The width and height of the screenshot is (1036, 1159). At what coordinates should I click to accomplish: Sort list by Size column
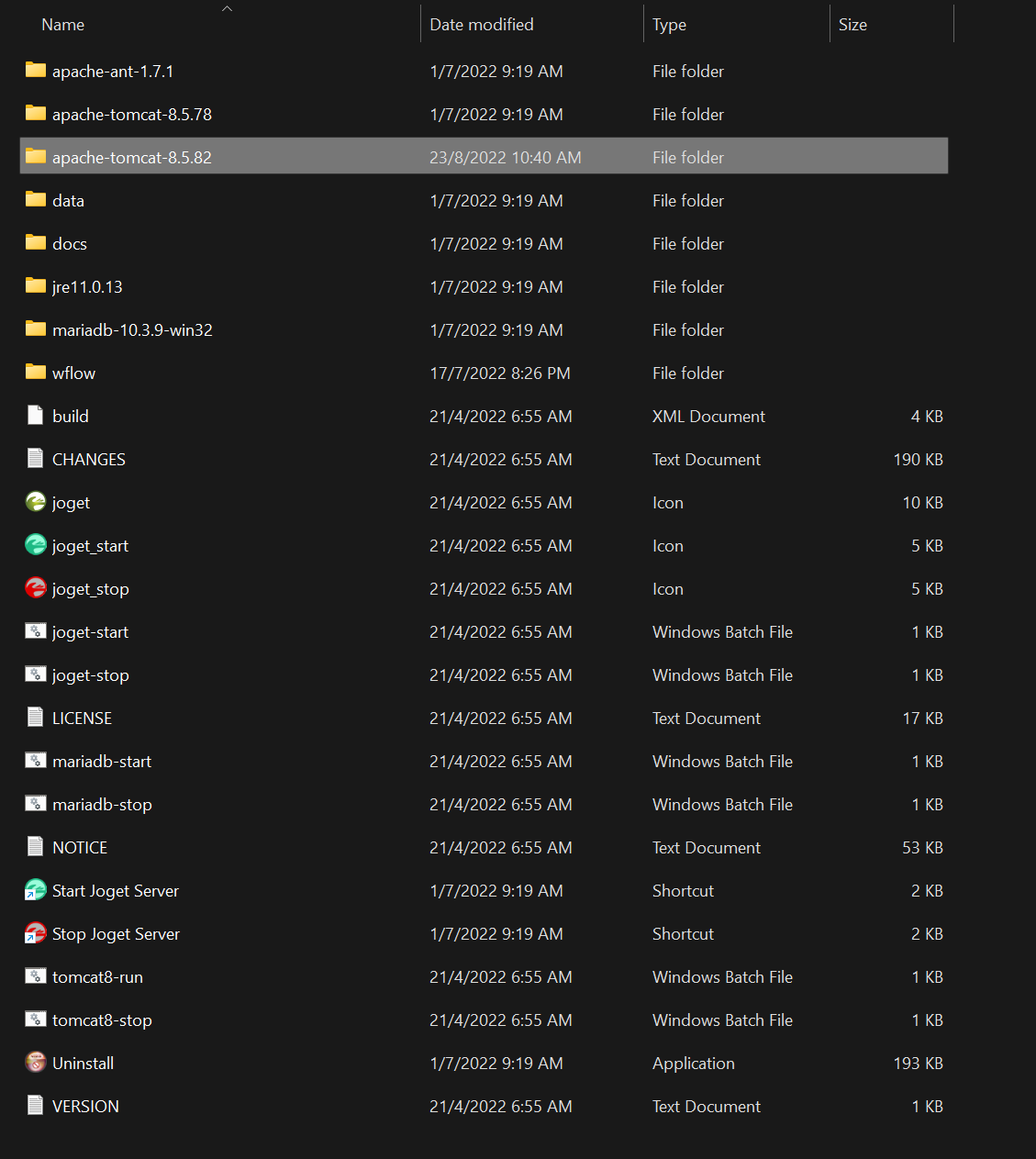852,25
